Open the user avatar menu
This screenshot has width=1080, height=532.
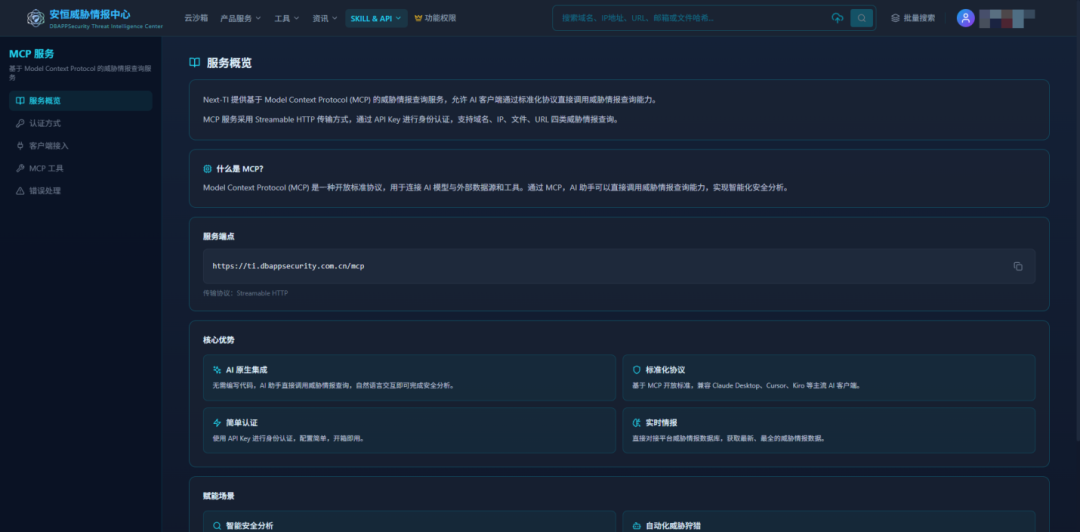point(966,18)
